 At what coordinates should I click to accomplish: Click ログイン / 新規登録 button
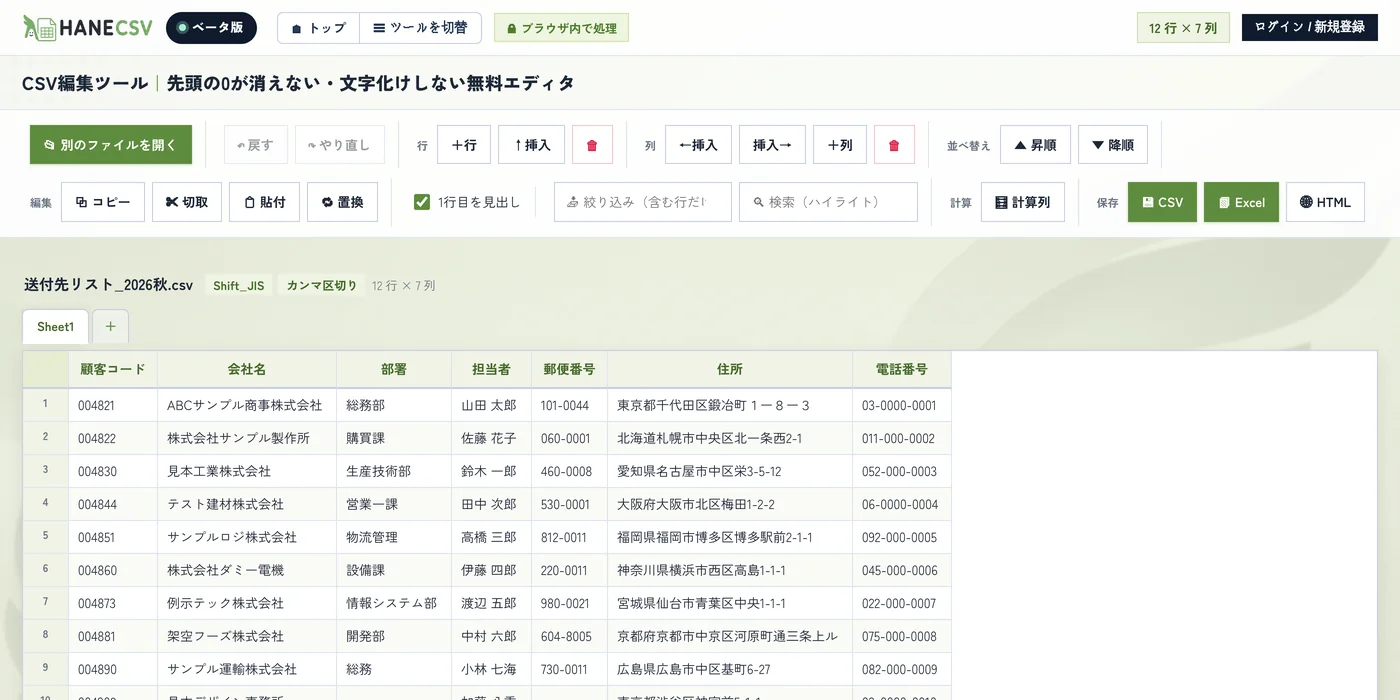pyautogui.click(x=1309, y=27)
